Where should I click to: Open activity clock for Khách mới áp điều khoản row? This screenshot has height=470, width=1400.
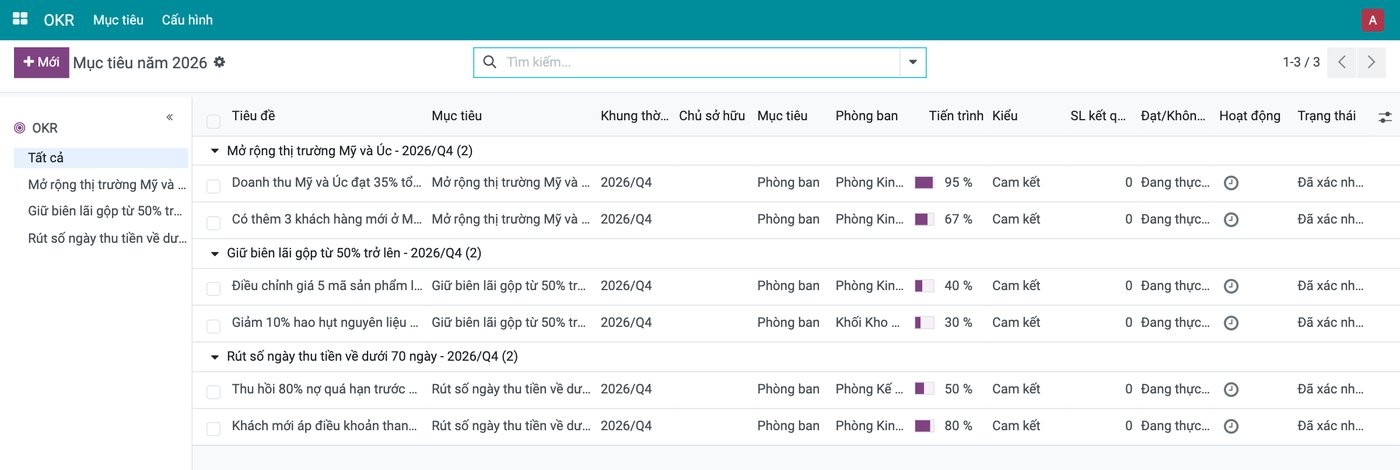click(x=1231, y=426)
